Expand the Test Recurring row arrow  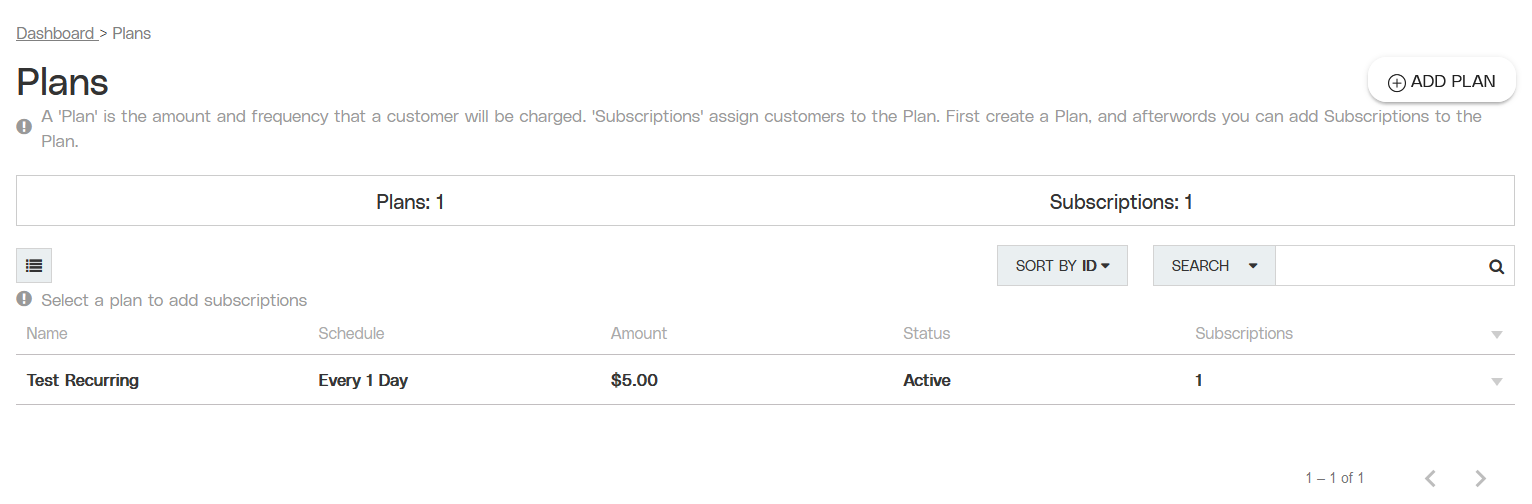[x=1497, y=381]
